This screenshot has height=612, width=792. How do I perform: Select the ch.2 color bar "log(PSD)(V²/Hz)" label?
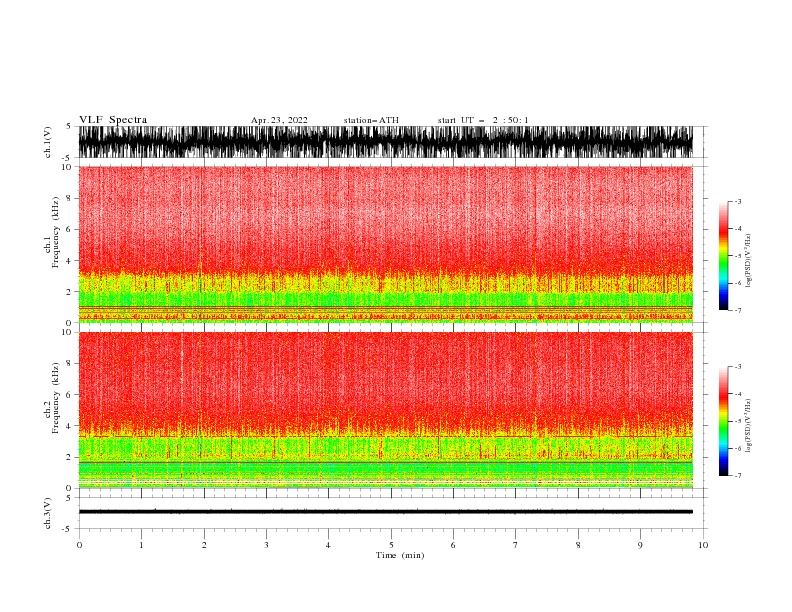point(748,426)
